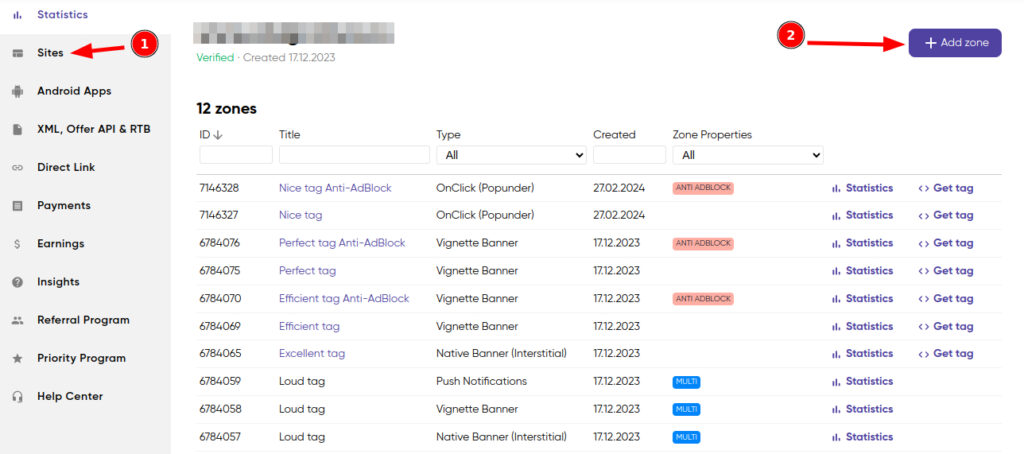Click statistics chart icon for zone 7146328
This screenshot has height=454, width=1024.
[836, 188]
